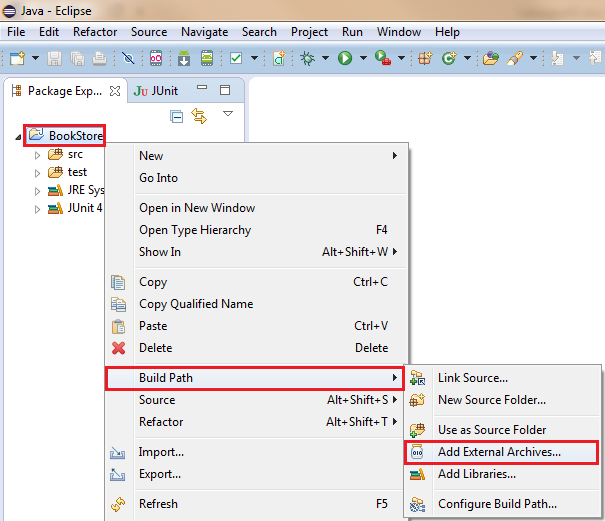Open the External Tools dropdown arrow

tap(401, 58)
